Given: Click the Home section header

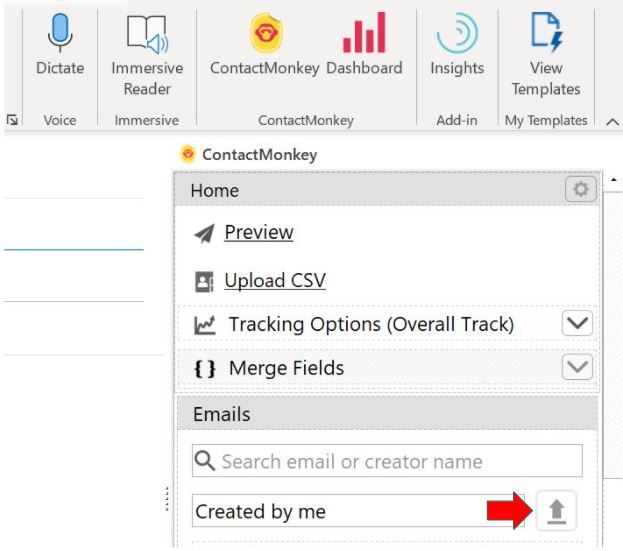Looking at the screenshot, I should pos(386,190).
